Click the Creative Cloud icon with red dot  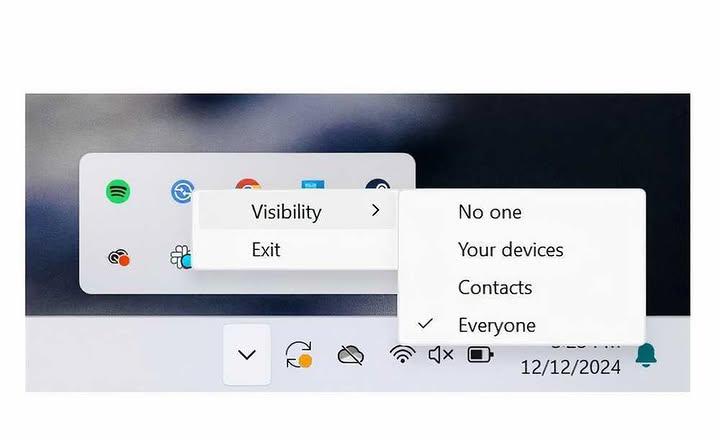pyautogui.click(x=118, y=258)
